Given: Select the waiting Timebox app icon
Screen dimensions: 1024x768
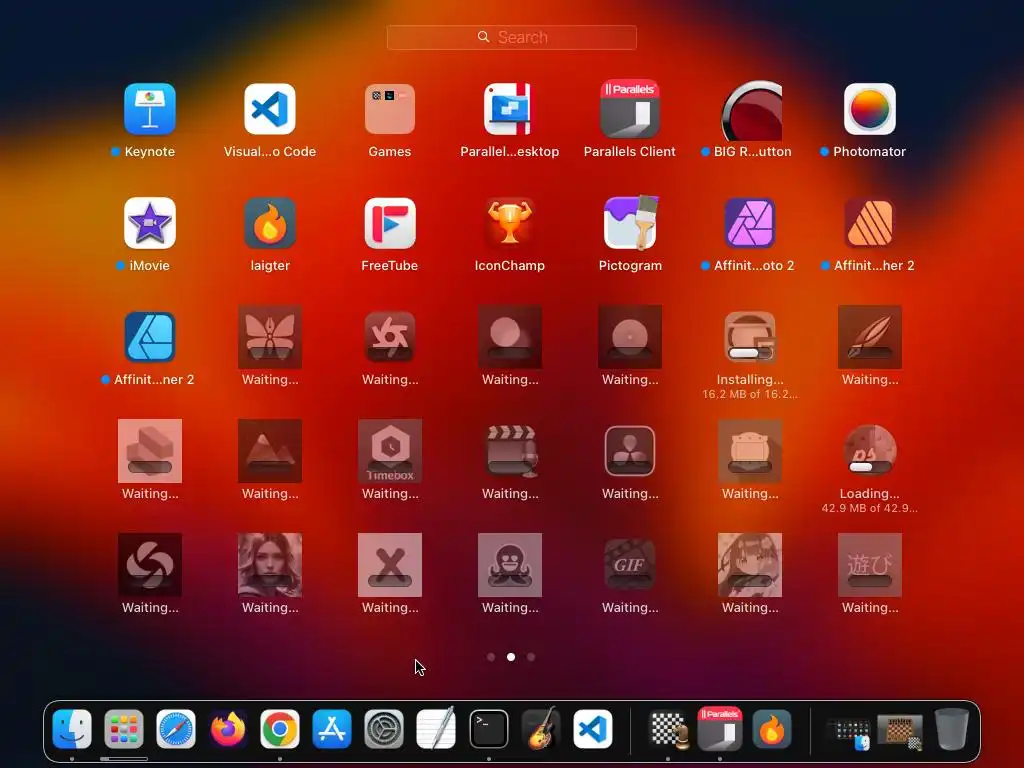Looking at the screenshot, I should click(390, 451).
